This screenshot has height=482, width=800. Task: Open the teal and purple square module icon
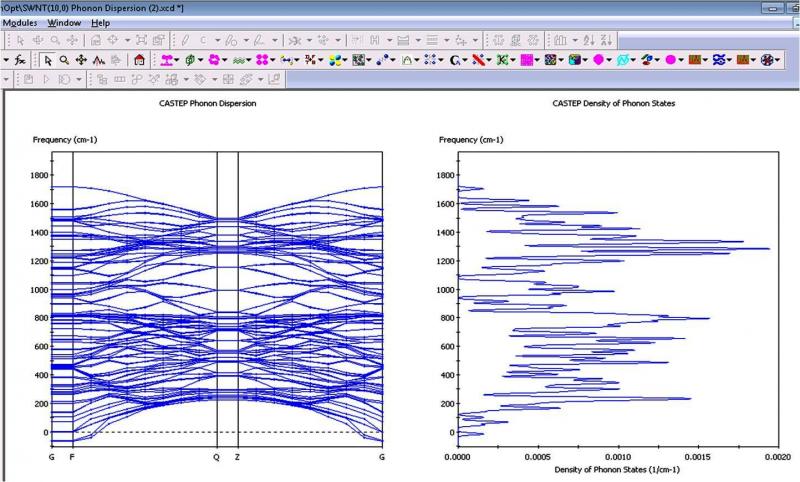(574, 60)
